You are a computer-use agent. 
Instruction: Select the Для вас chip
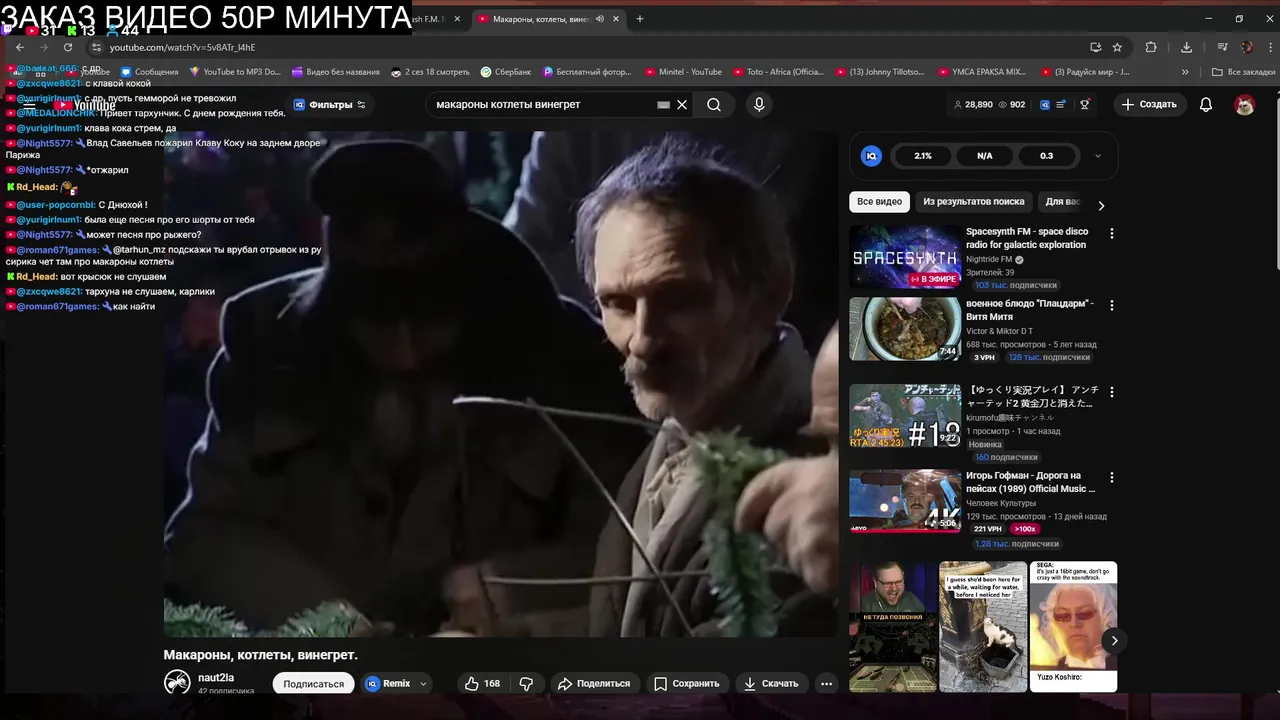pyautogui.click(x=1062, y=201)
